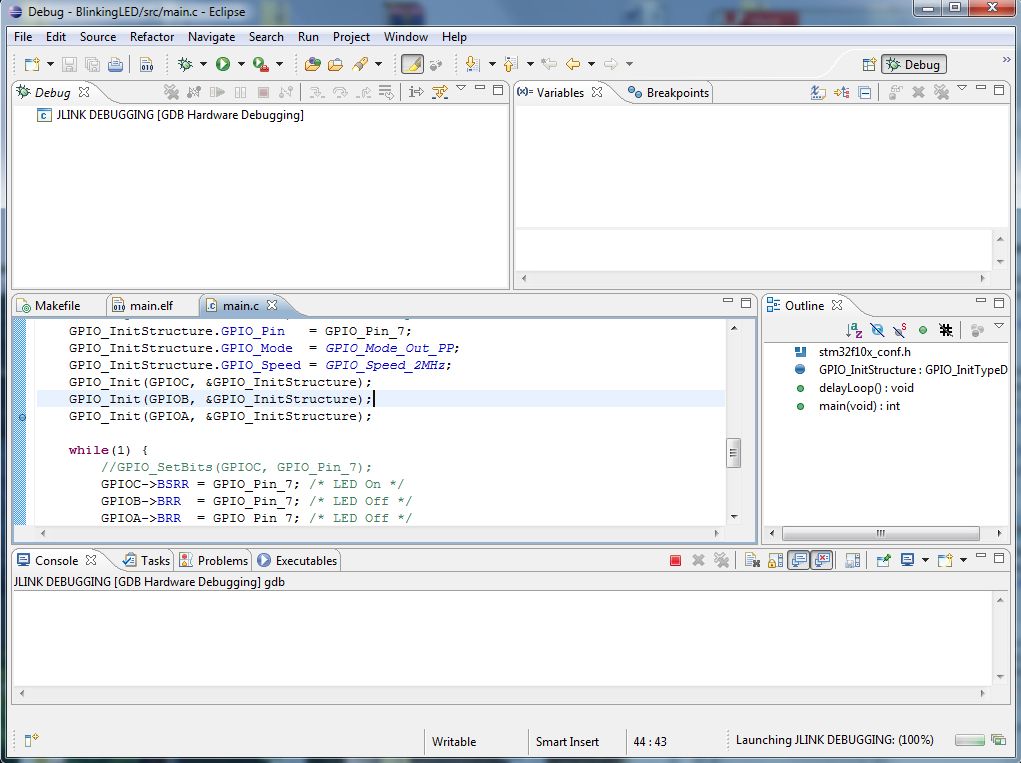Select main(void) : int in Outline

pos(859,406)
